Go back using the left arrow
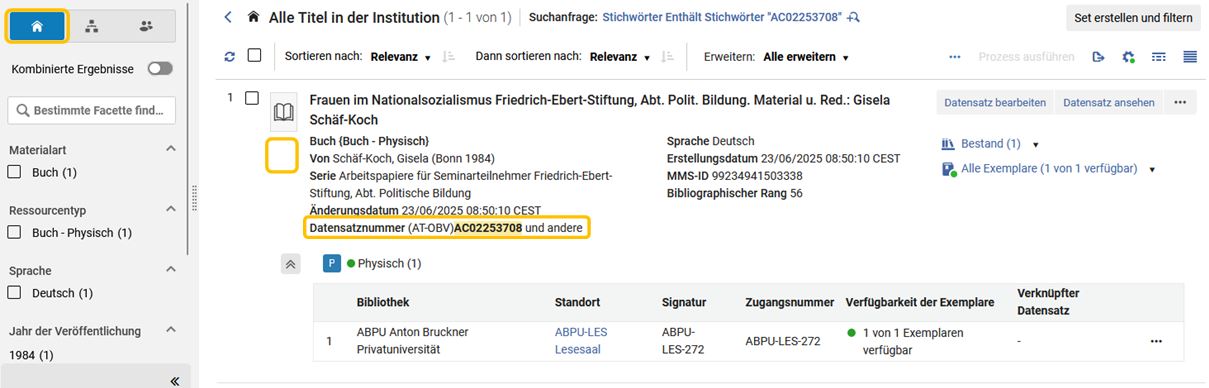 click(228, 17)
